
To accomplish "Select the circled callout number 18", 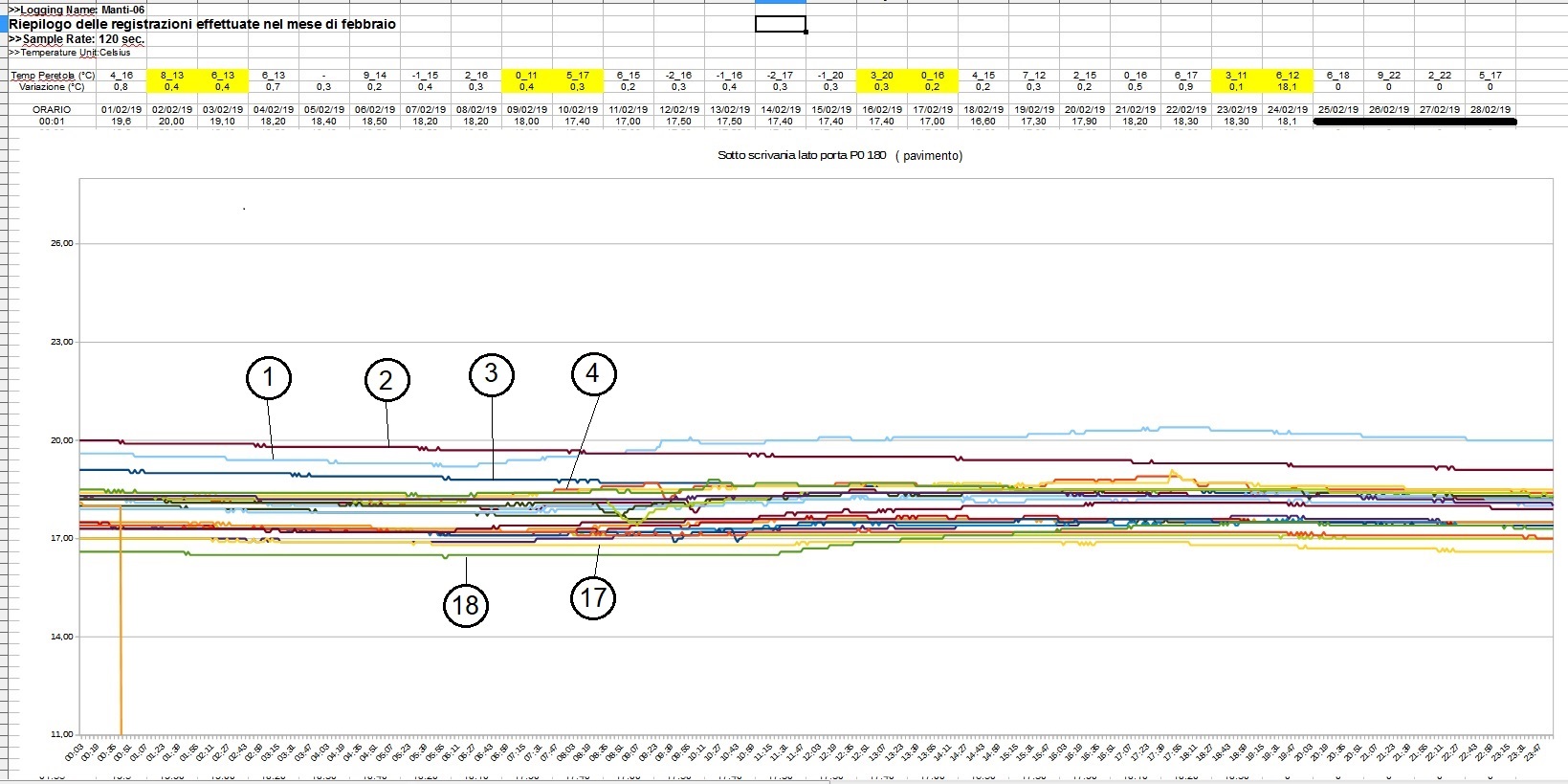I will (465, 605).
